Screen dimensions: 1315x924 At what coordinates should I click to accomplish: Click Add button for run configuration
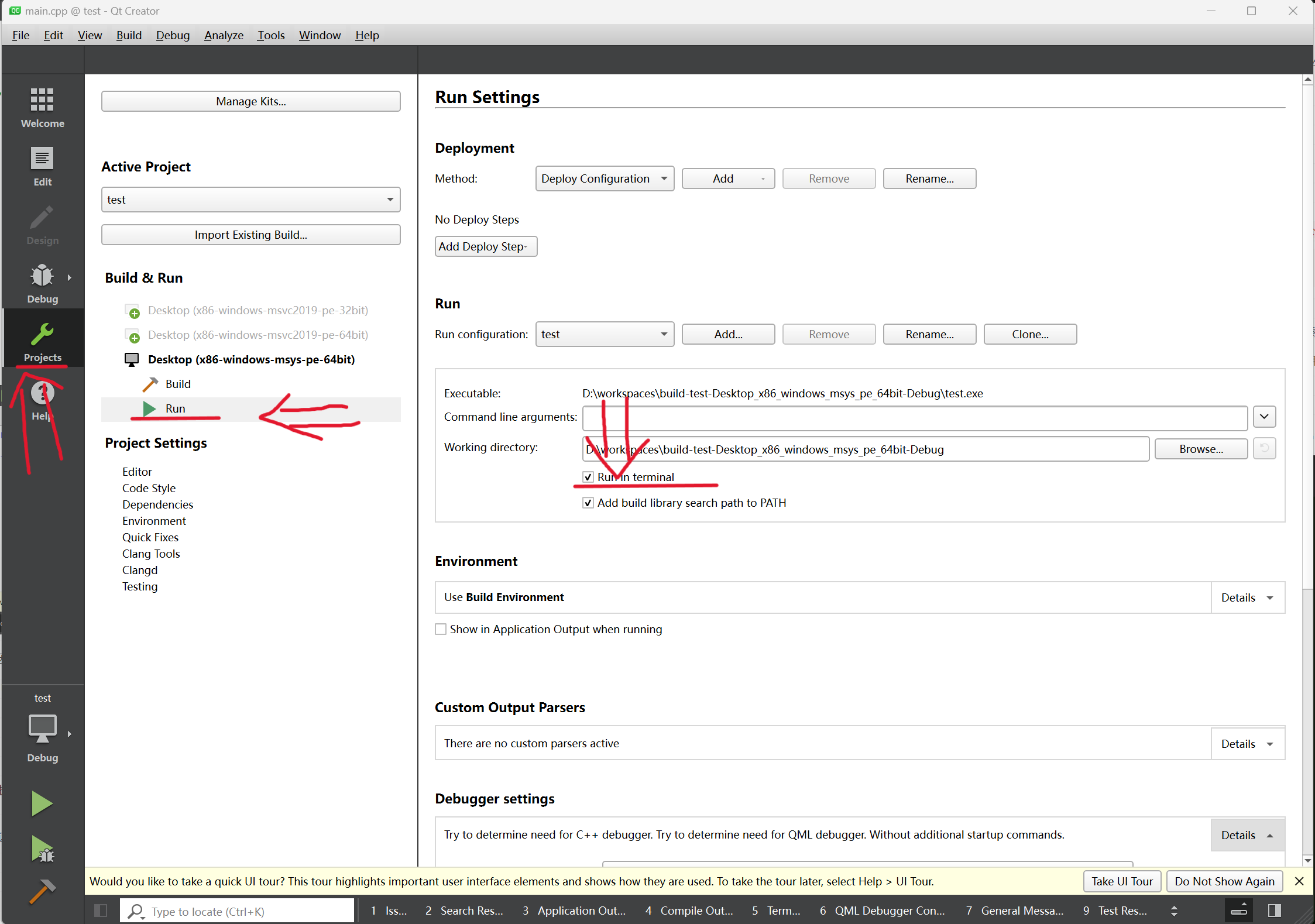[x=728, y=334]
